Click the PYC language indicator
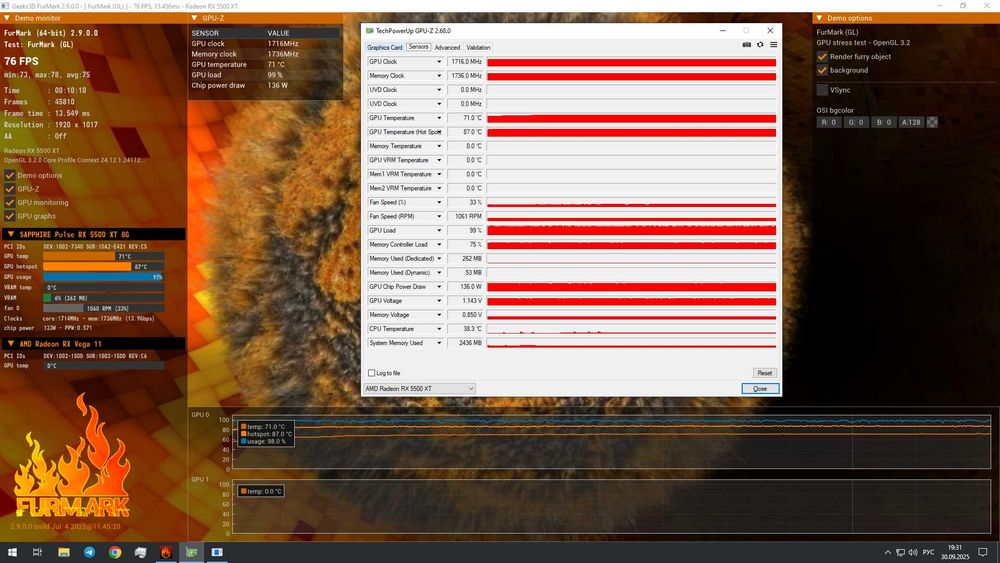This screenshot has height=563, width=1000. tap(929, 552)
